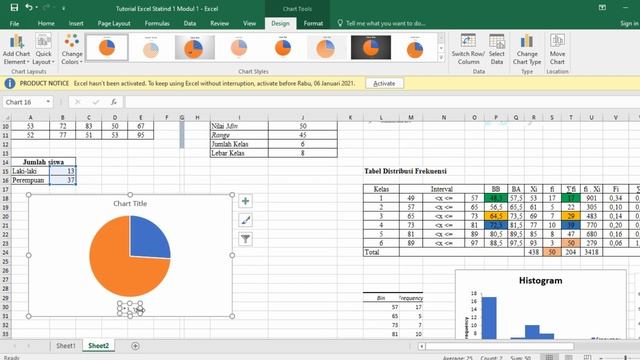The image size is (640, 360).
Task: Select the last visible pie chart style
Action: coord(415,47)
